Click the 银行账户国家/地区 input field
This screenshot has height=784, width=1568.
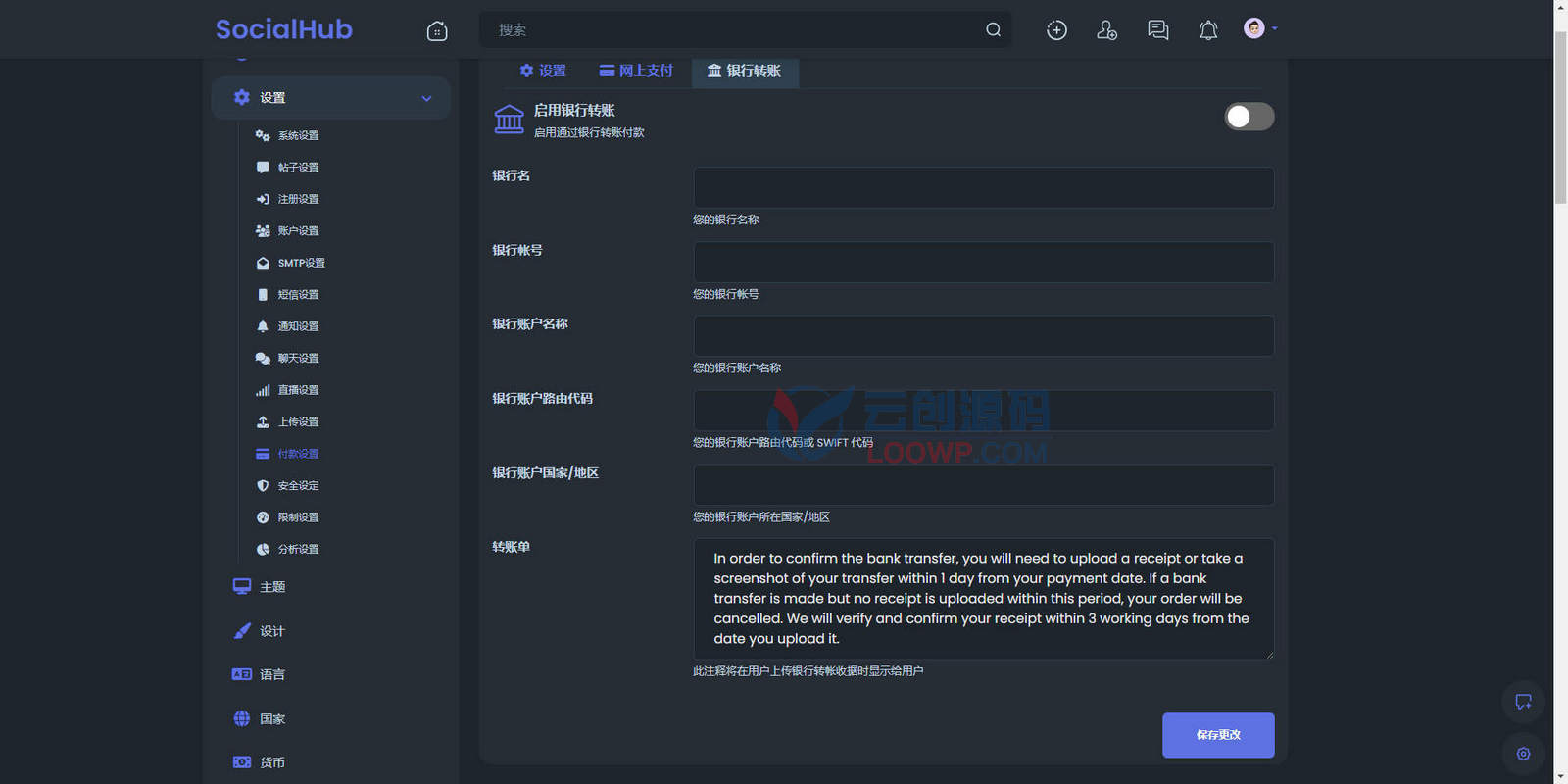click(x=984, y=484)
